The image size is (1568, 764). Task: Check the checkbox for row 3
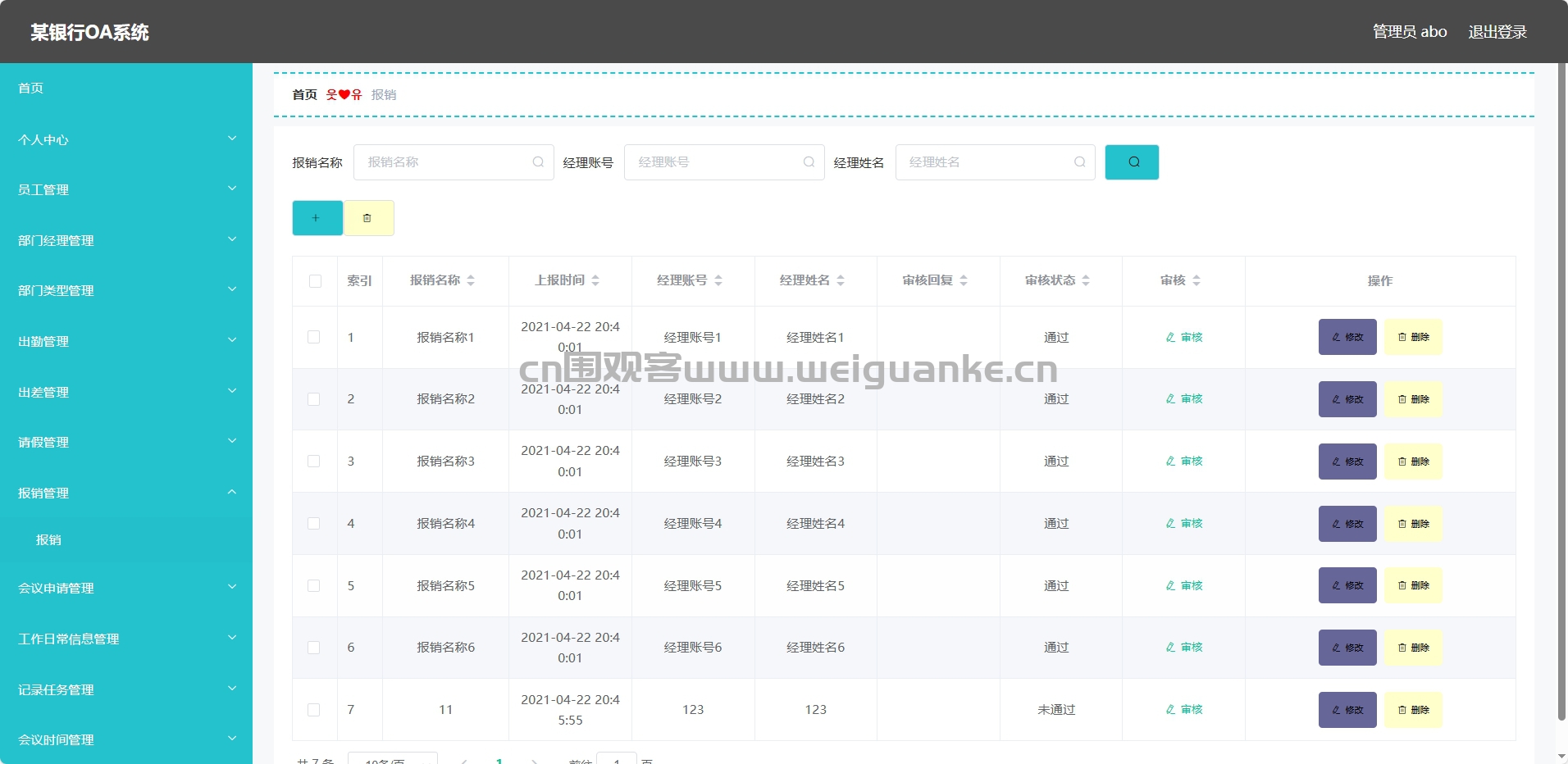click(x=314, y=462)
